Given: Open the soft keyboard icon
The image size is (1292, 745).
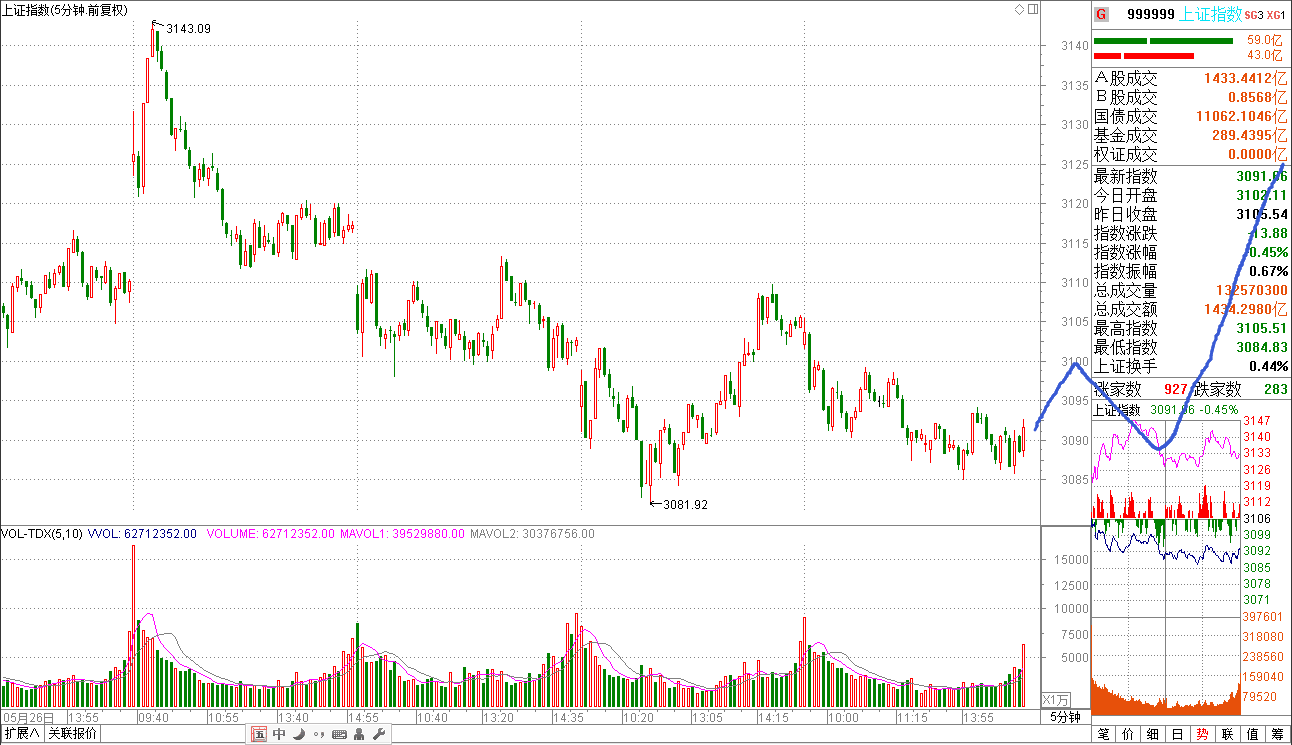Looking at the screenshot, I should 339,735.
